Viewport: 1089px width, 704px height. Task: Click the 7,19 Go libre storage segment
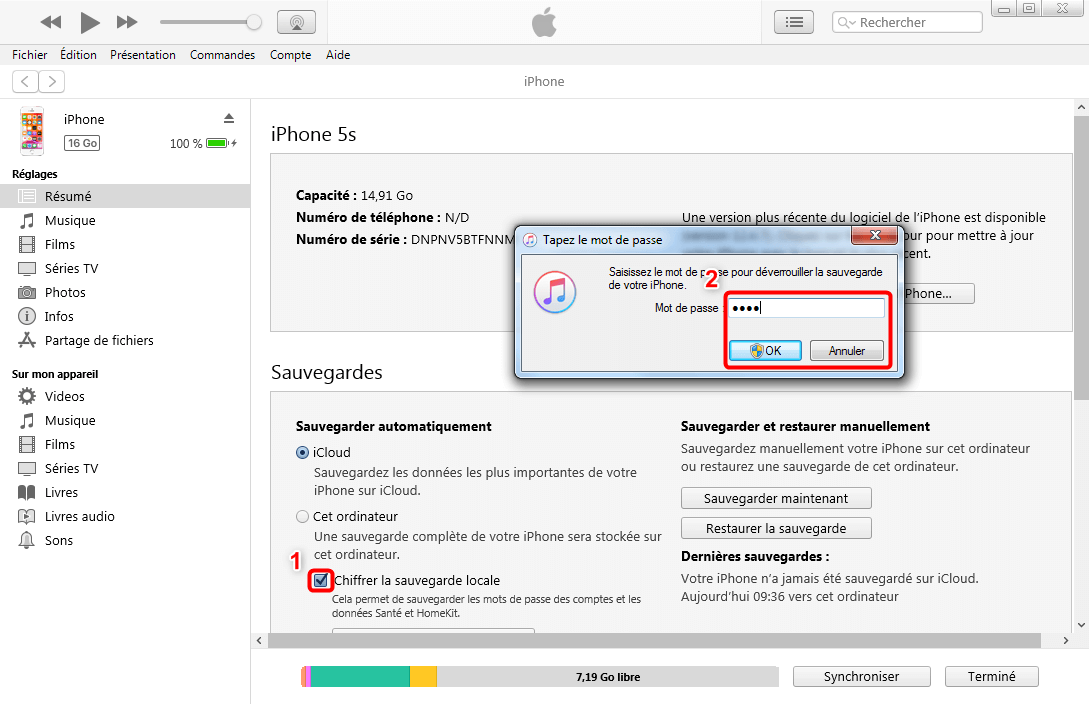point(608,677)
